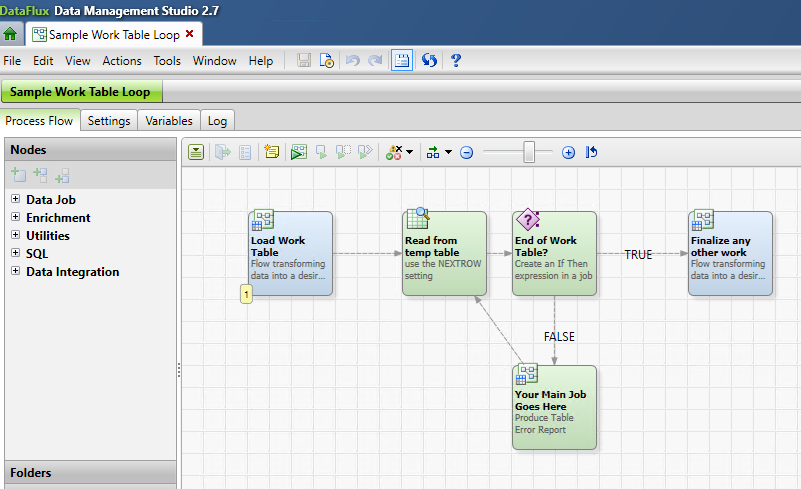This screenshot has width=801, height=489.
Task: Open the layout arrangement dropdown arrow
Action: tap(448, 153)
